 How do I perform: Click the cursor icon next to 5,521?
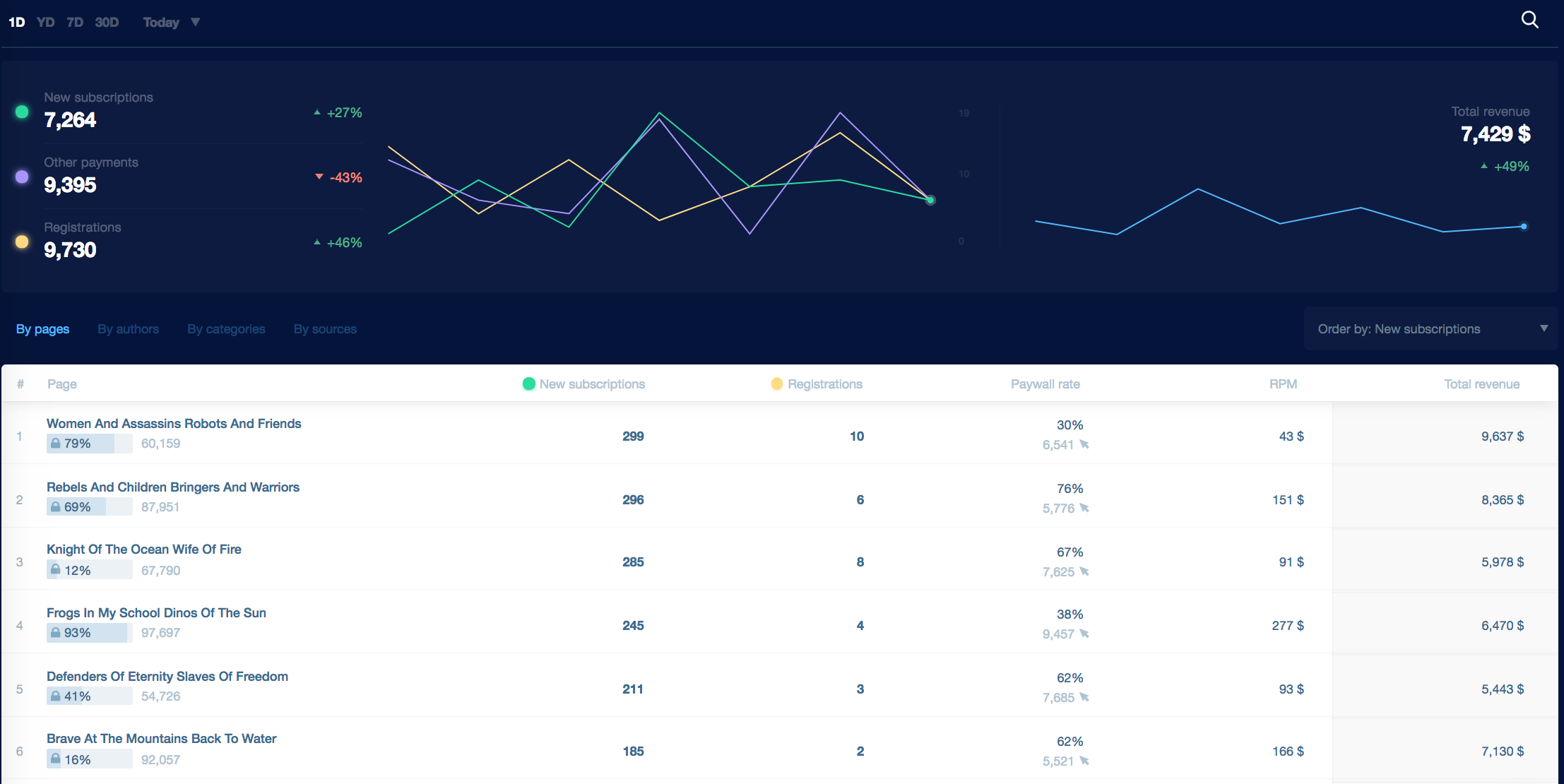(1084, 761)
